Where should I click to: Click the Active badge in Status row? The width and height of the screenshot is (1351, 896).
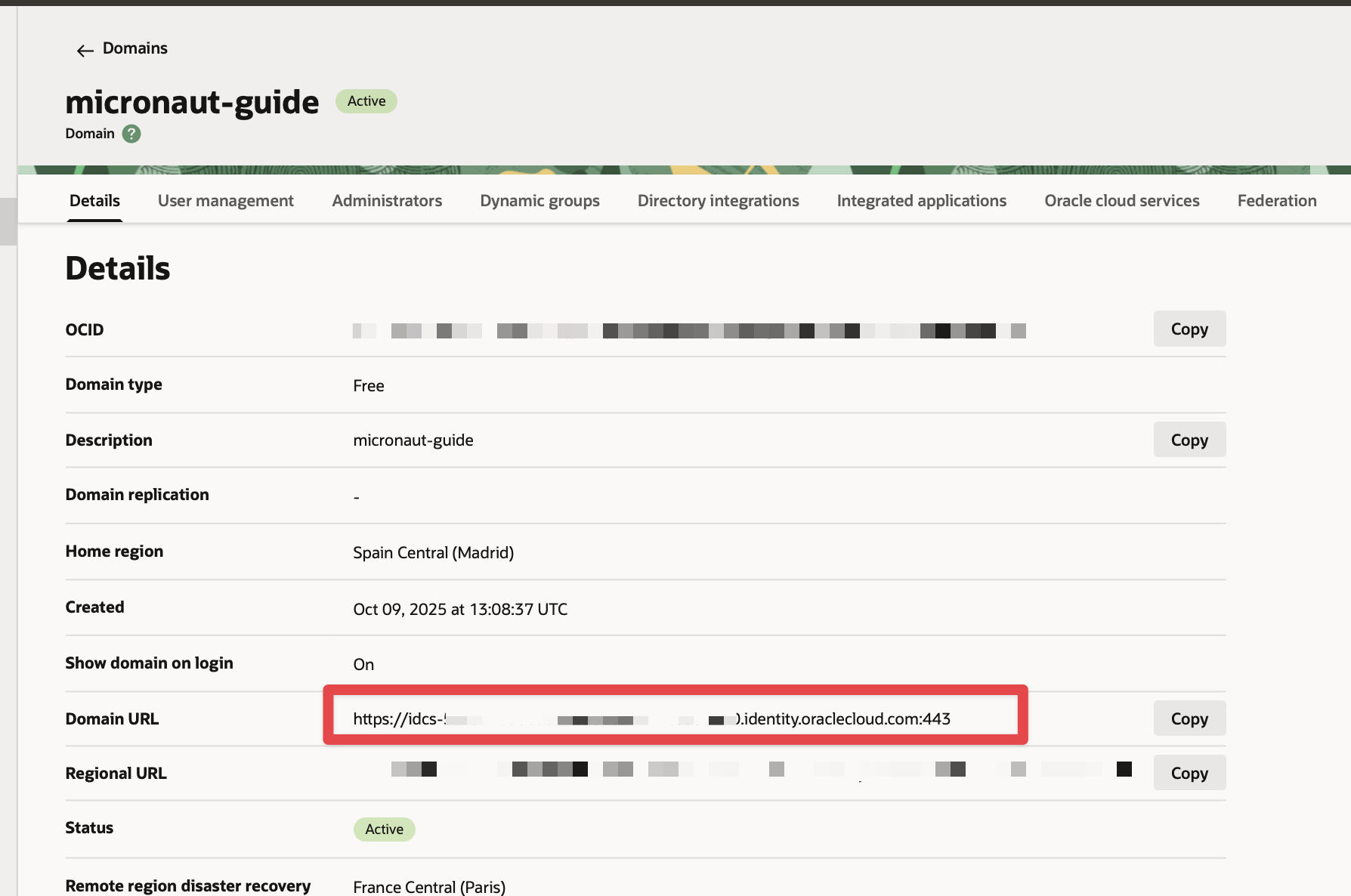tap(384, 829)
